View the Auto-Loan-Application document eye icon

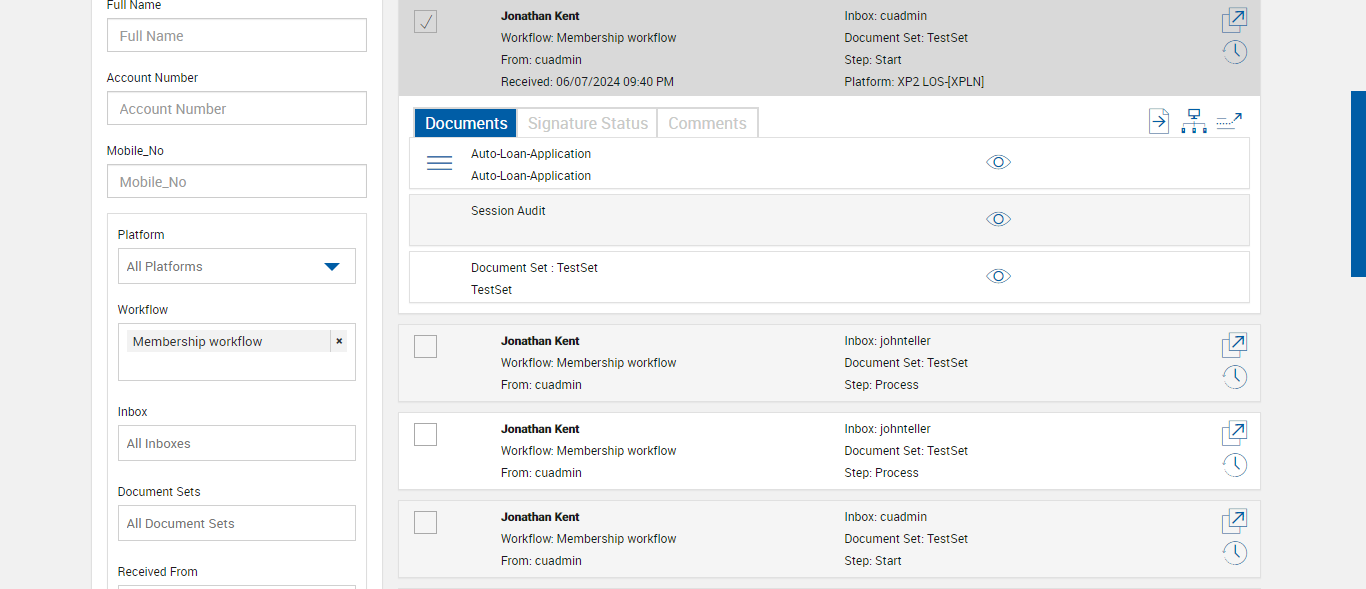[998, 162]
